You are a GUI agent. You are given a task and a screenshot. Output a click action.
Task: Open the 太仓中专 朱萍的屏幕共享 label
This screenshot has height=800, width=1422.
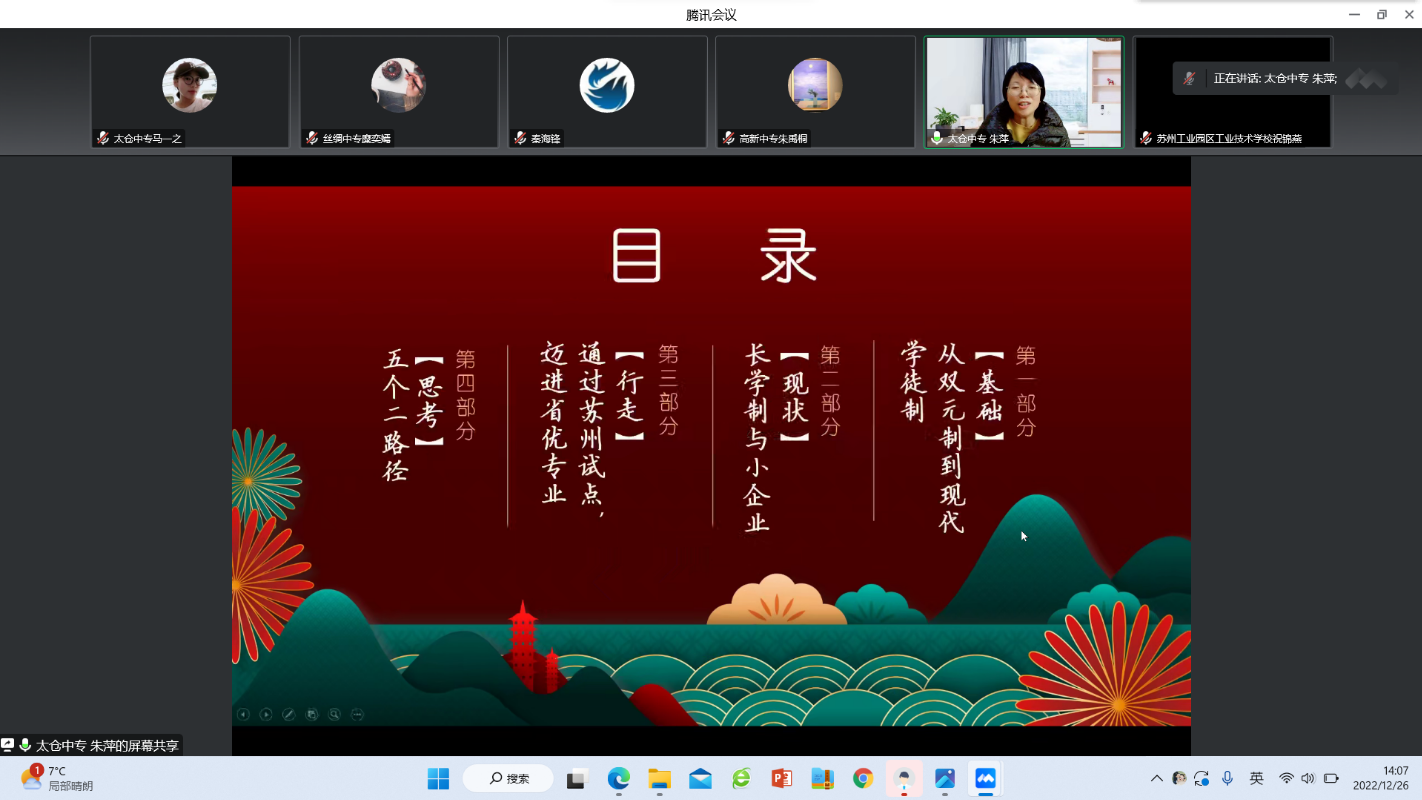tap(107, 746)
